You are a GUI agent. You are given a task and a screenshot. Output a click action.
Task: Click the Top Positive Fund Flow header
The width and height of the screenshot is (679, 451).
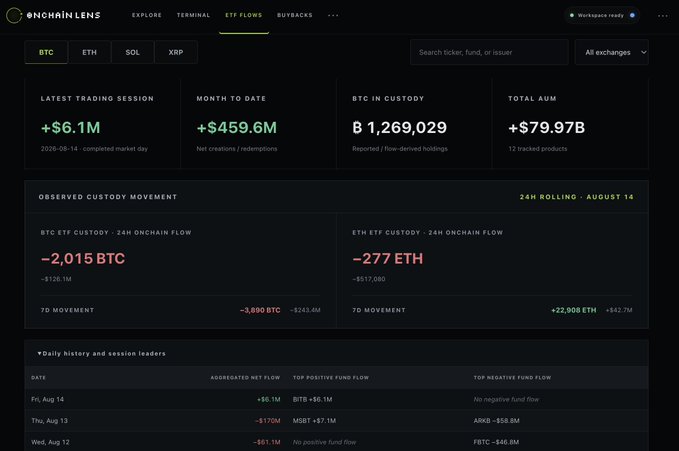pyautogui.click(x=331, y=378)
